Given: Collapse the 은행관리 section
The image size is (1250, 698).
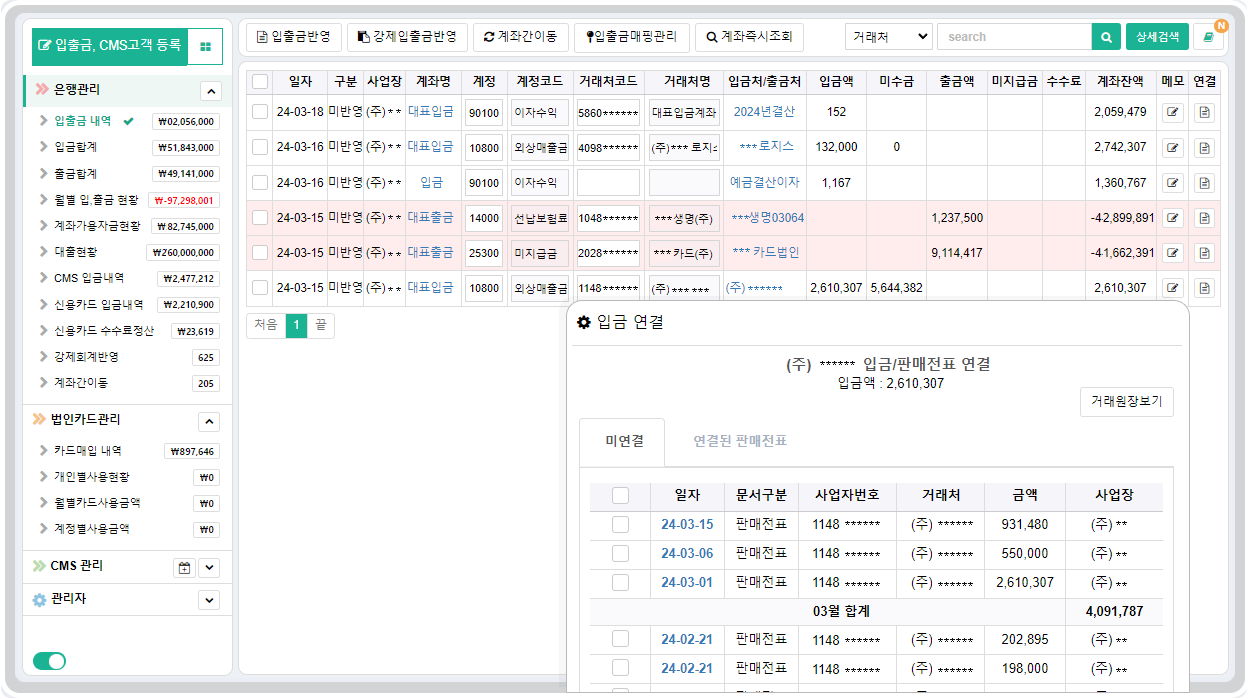Looking at the screenshot, I should pos(210,91).
